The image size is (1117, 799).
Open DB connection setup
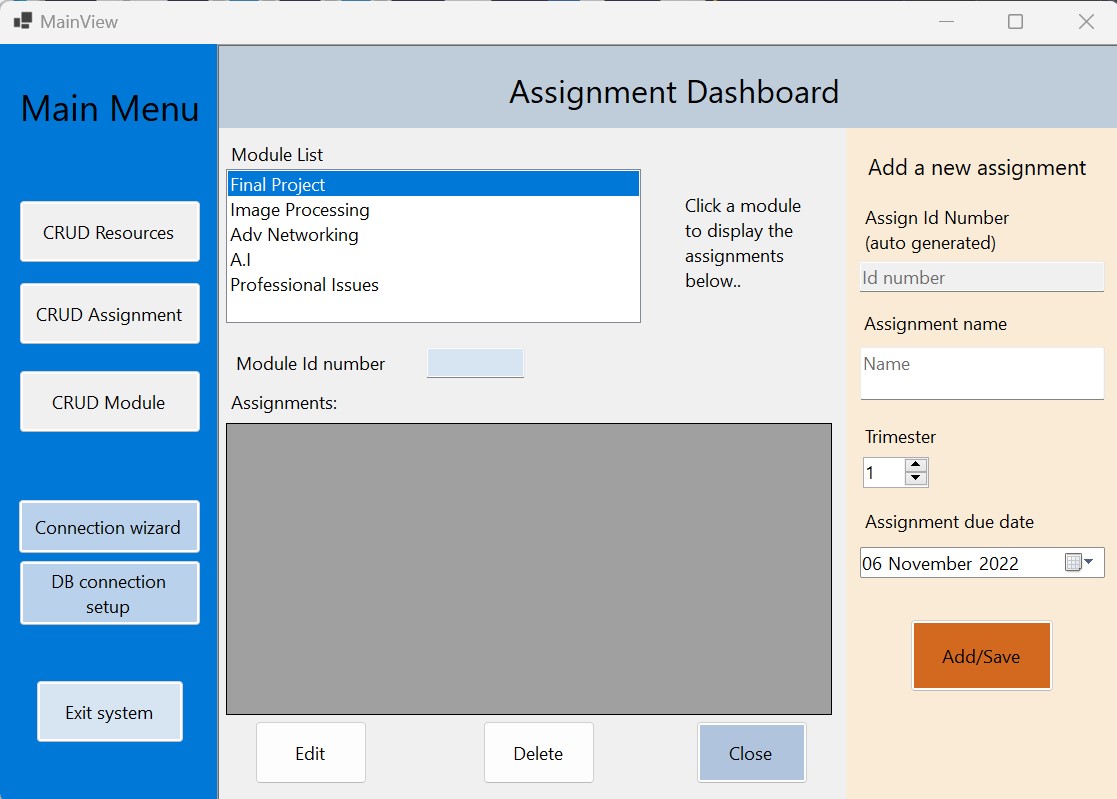(109, 594)
